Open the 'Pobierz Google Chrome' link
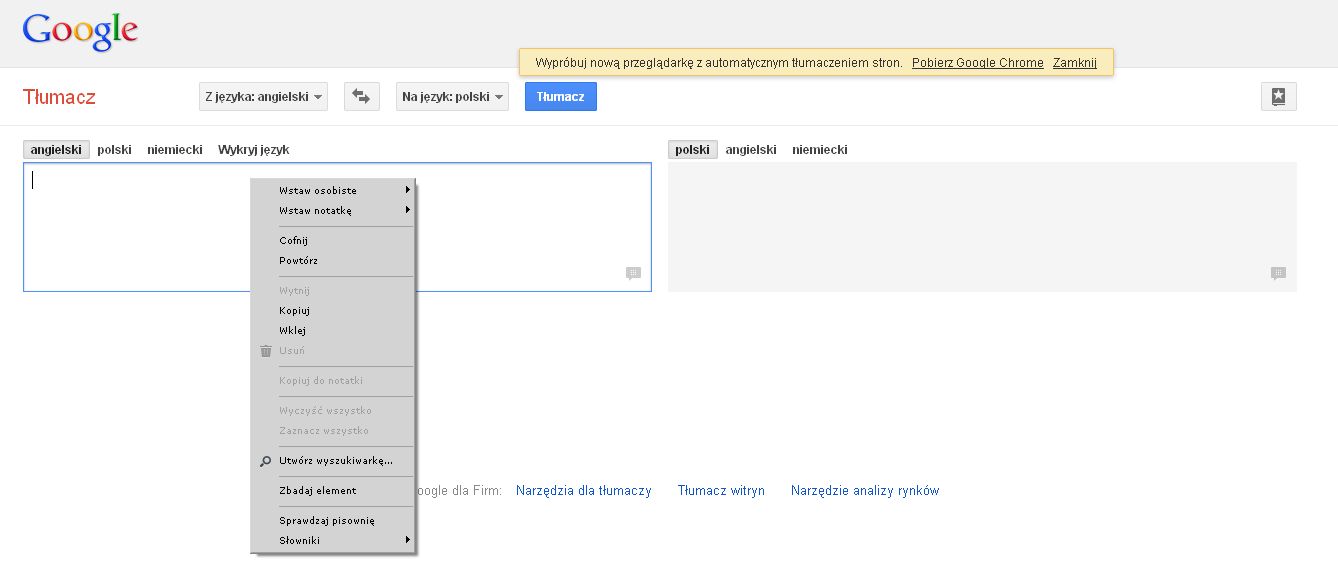Viewport: 1338px width, 588px height. [978, 63]
